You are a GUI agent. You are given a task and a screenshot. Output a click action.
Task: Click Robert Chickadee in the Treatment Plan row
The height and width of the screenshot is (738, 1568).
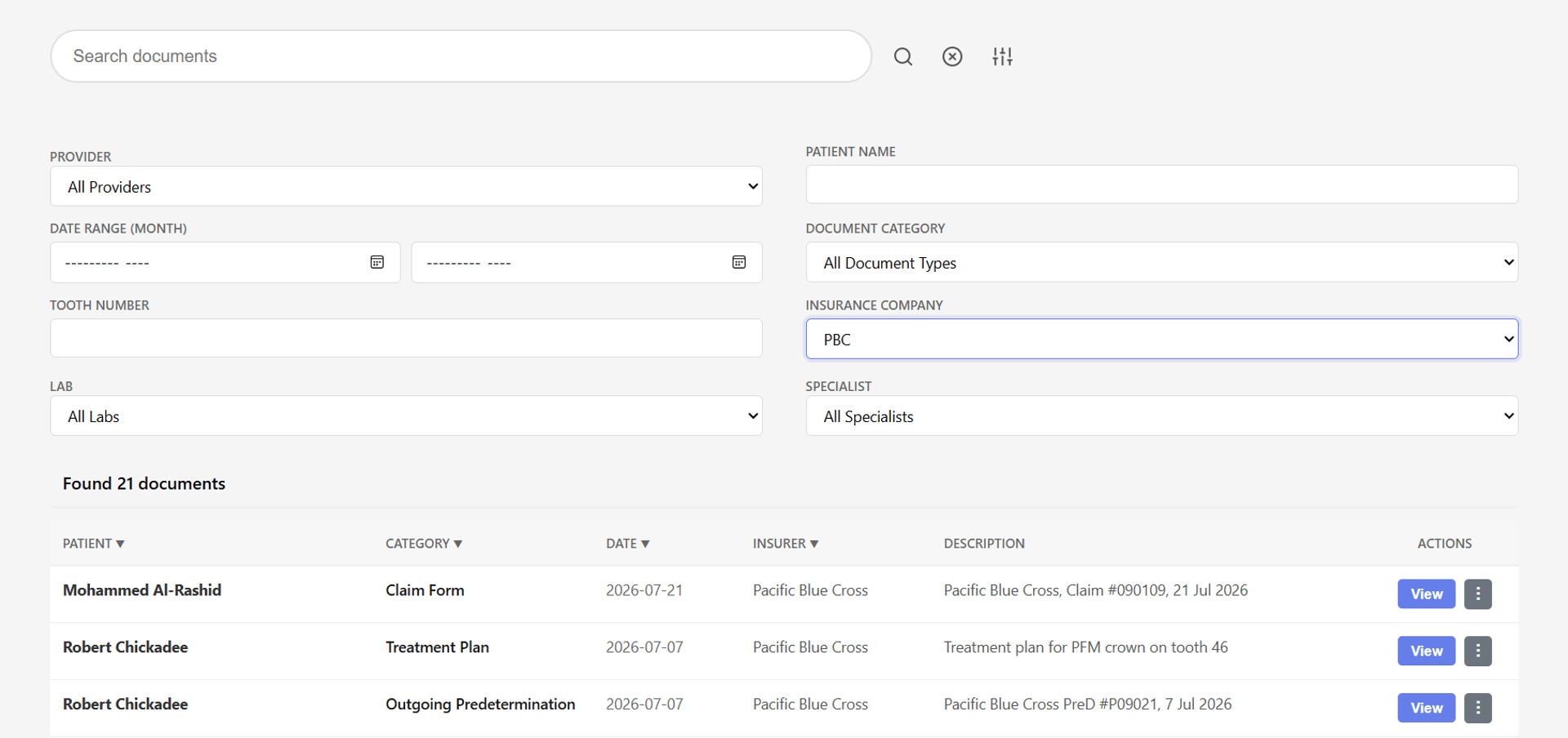tap(126, 647)
